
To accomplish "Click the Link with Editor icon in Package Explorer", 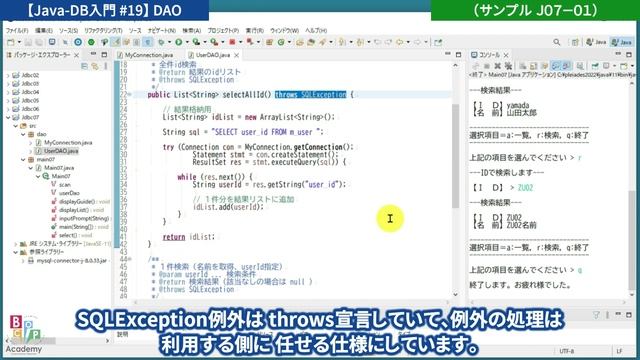I will (x=95, y=66).
